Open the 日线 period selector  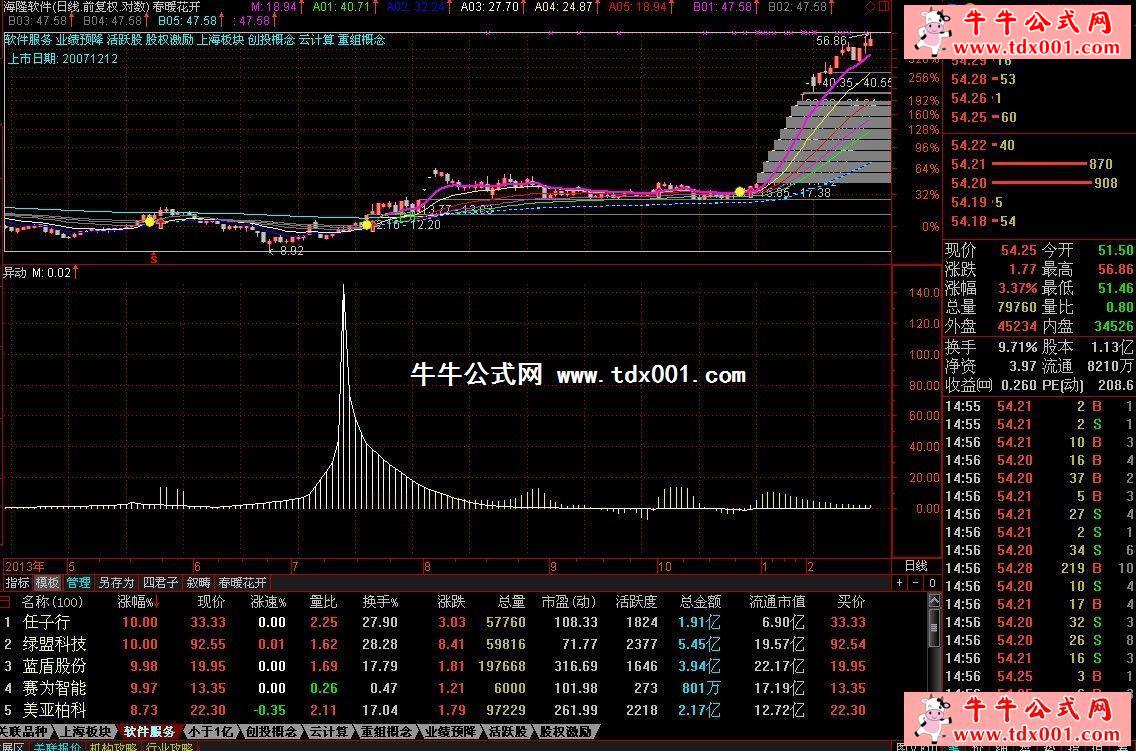[915, 566]
